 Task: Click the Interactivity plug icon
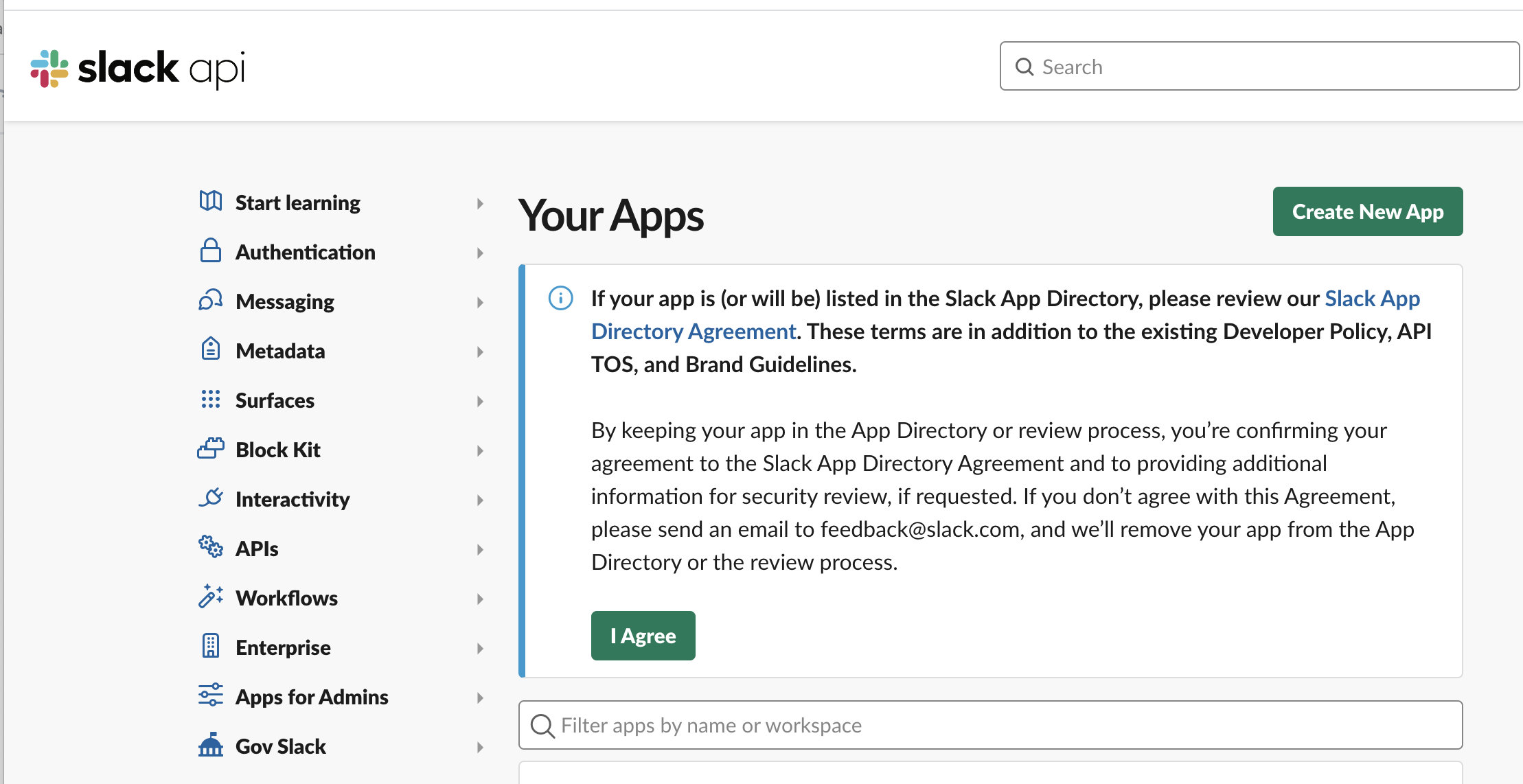click(x=211, y=497)
